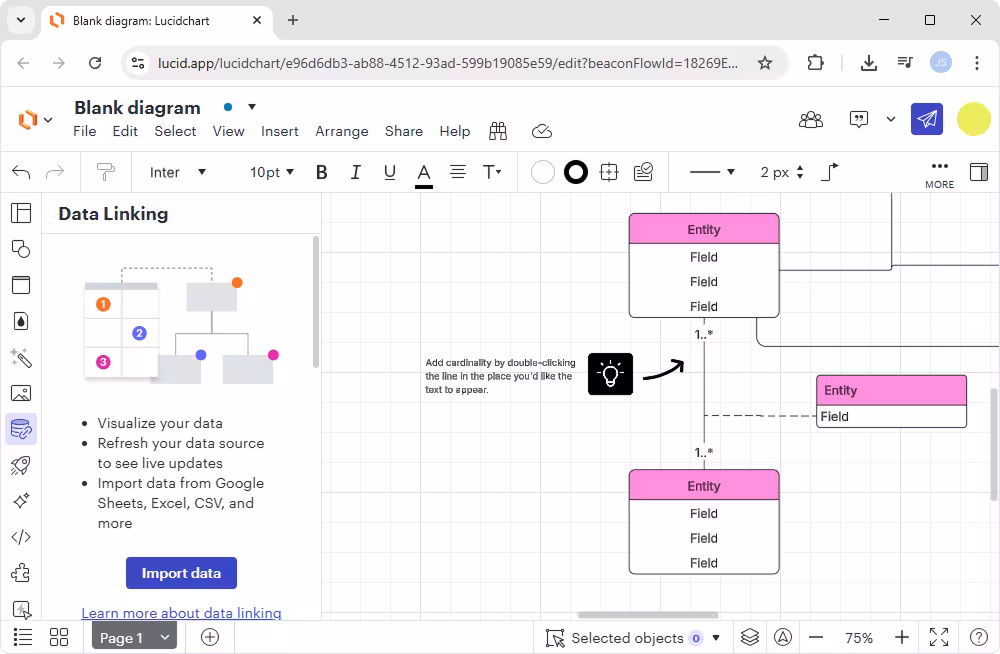Open the page grid view icon
The height and width of the screenshot is (654, 1000).
(x=59, y=637)
